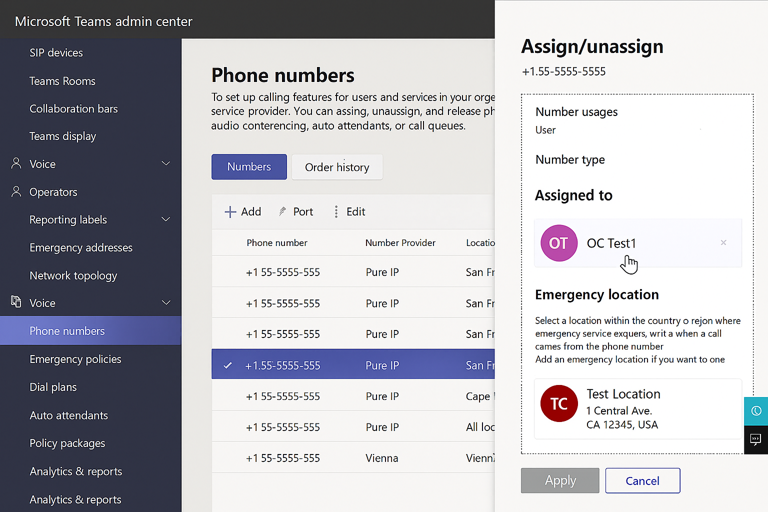Viewport: 768px width, 512px height.
Task: Click the 1 Central Ave. address line
Action: point(619,411)
